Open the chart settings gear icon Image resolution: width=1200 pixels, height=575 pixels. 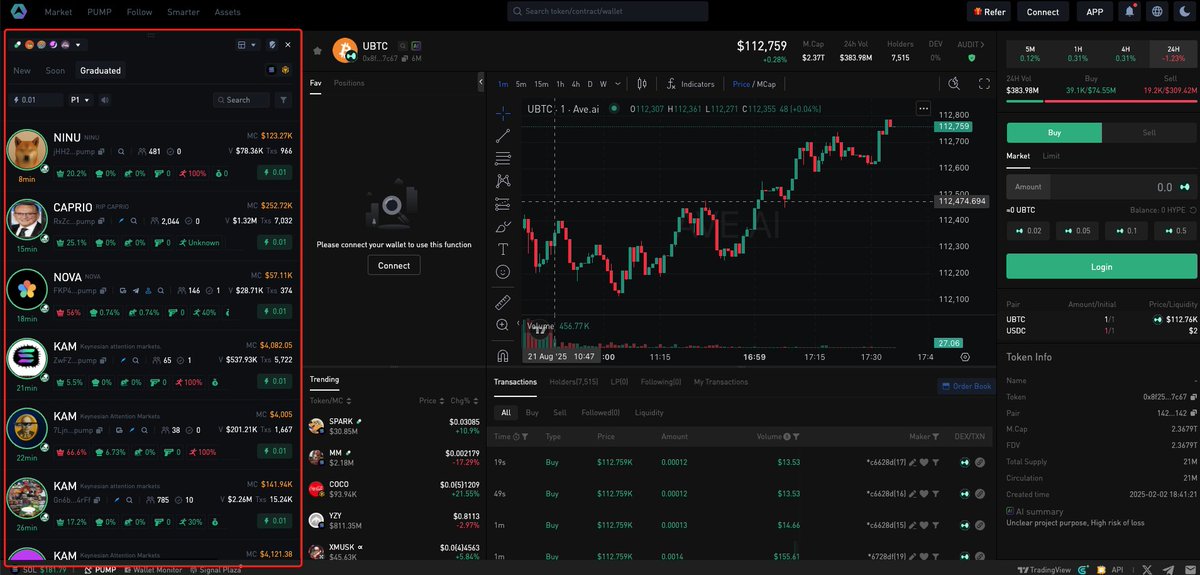[x=964, y=356]
